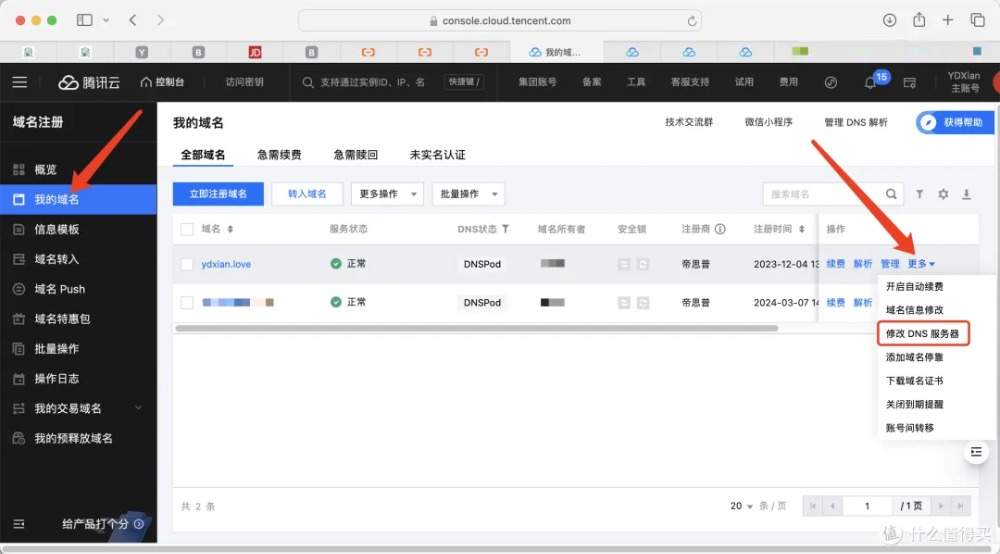This screenshot has height=554, width=1000.
Task: Click first security lock icon for ydxian.love
Action: click(x=624, y=264)
